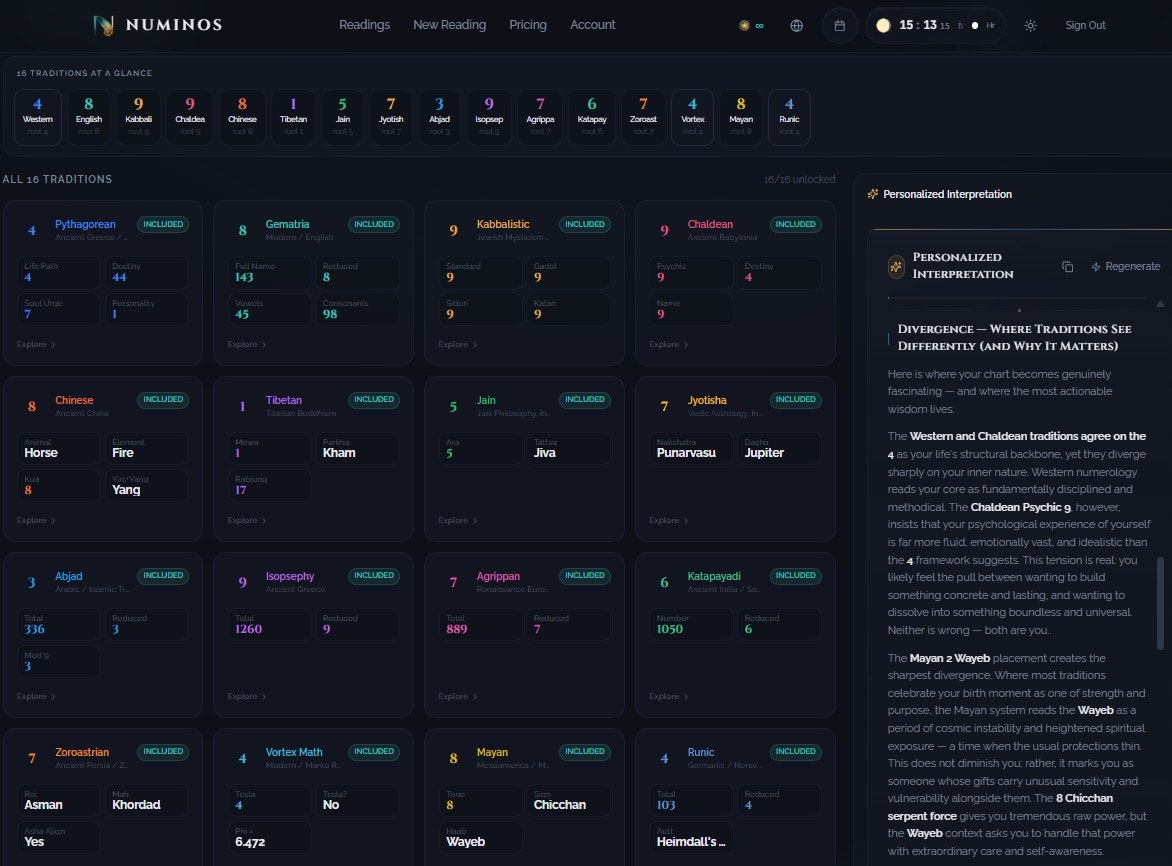Expand Explore under Gematria card

point(247,344)
